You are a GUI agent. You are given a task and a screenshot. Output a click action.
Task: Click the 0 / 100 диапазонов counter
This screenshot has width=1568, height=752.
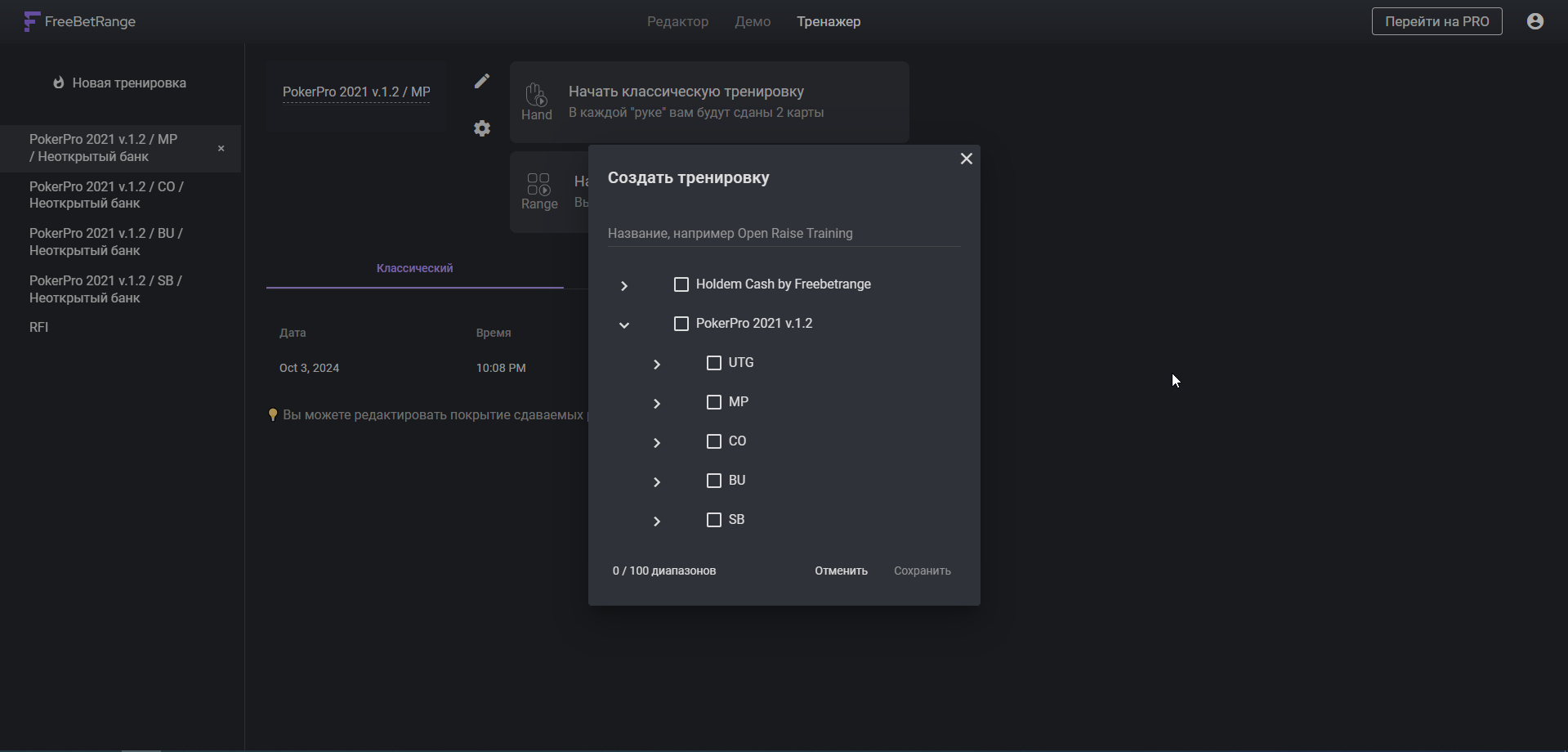[664, 571]
